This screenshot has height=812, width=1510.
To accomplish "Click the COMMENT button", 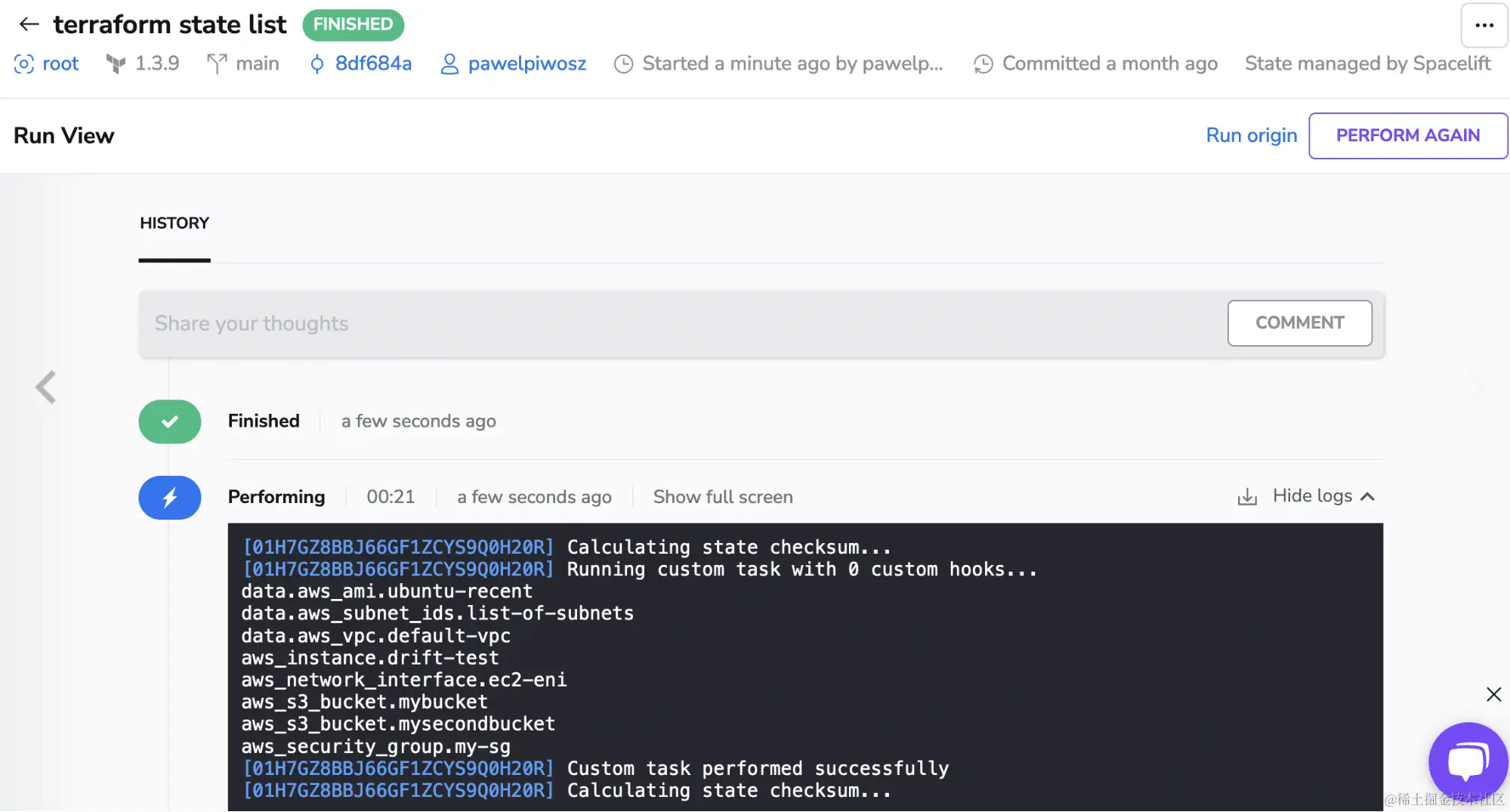I will click(x=1299, y=323).
